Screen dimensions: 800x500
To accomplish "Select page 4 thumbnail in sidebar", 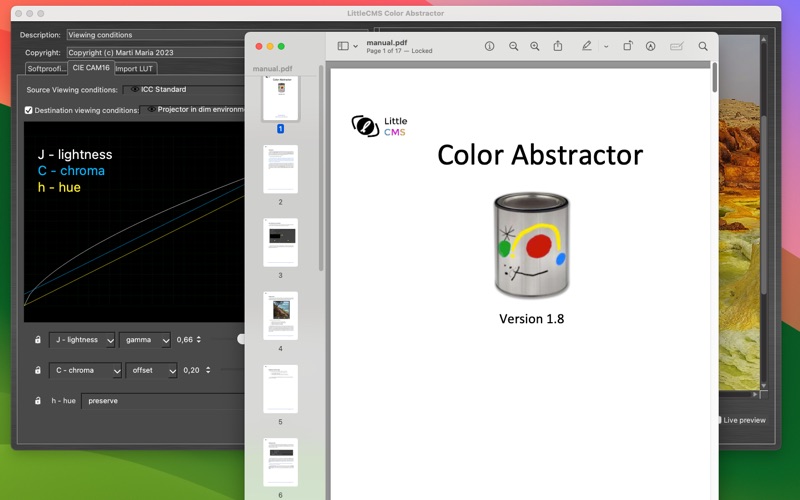I will click(x=281, y=315).
